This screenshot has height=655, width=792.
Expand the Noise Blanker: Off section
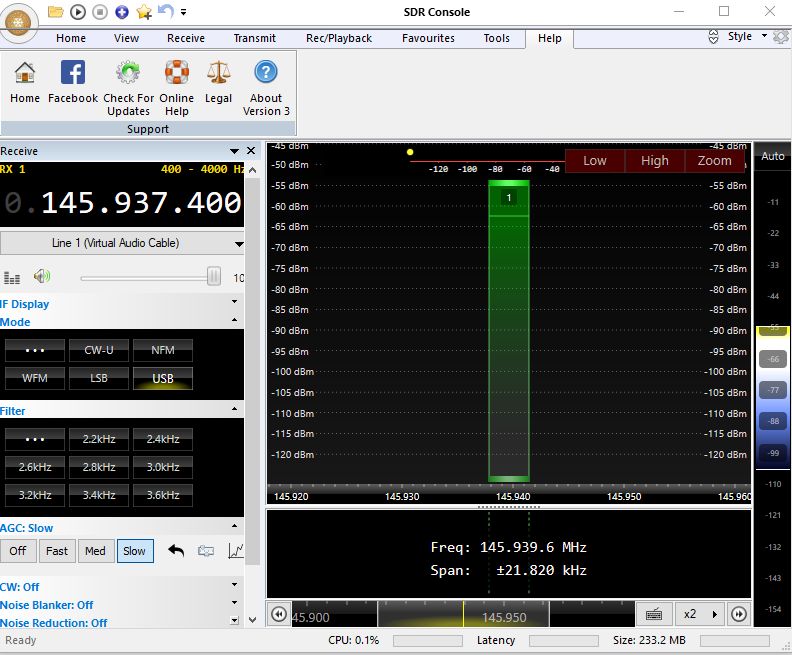234,602
